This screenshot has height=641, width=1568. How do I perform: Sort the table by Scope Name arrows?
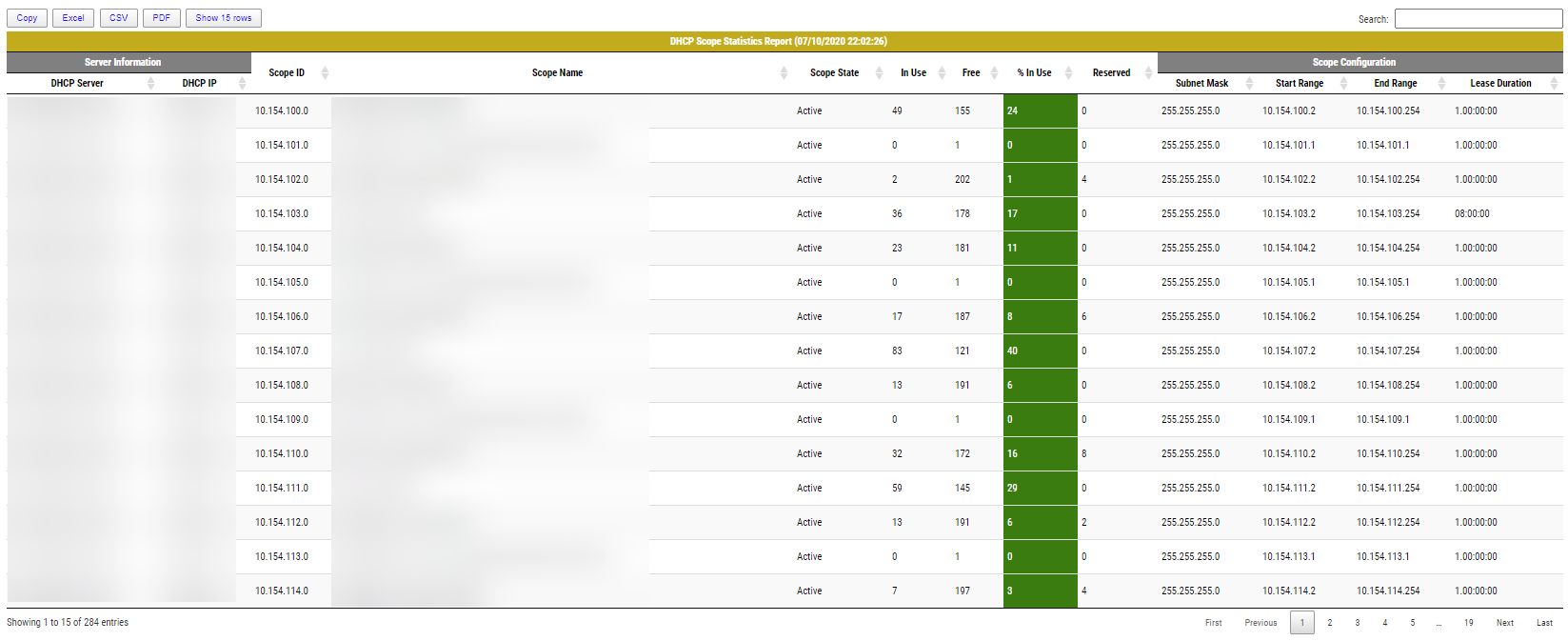784,73
